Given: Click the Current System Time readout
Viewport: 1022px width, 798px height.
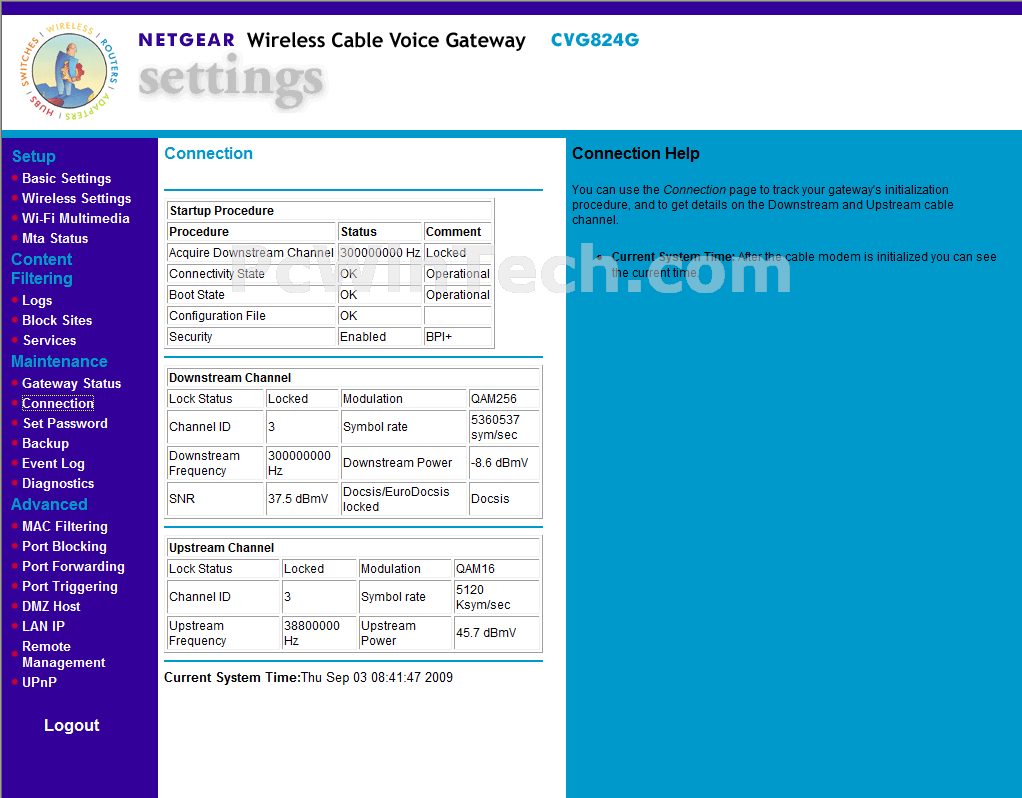Looking at the screenshot, I should (x=308, y=677).
